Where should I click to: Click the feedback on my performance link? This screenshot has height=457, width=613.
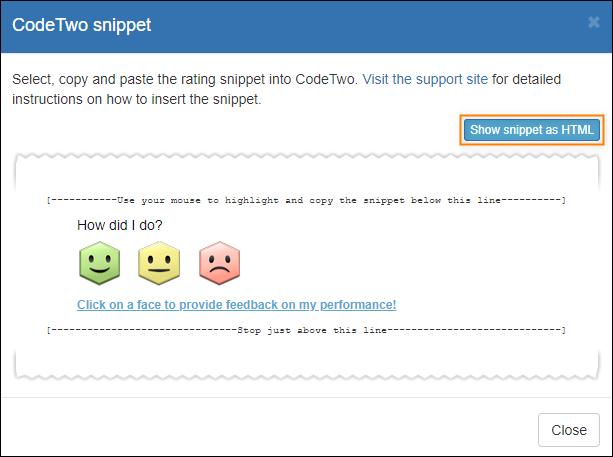pos(237,305)
